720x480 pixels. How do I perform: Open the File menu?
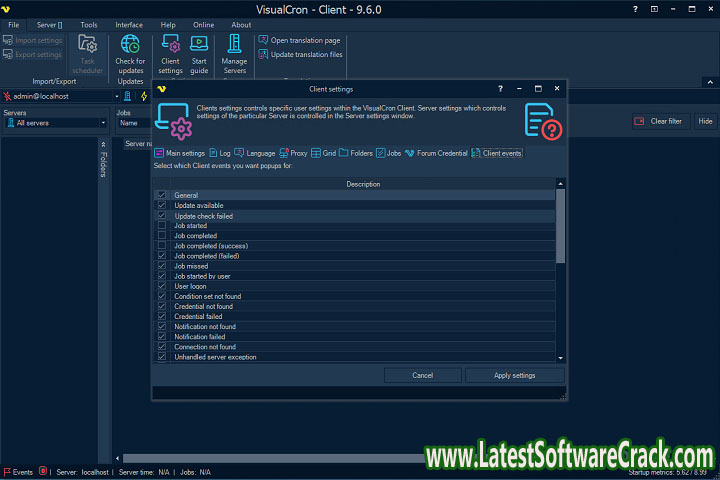(14, 25)
